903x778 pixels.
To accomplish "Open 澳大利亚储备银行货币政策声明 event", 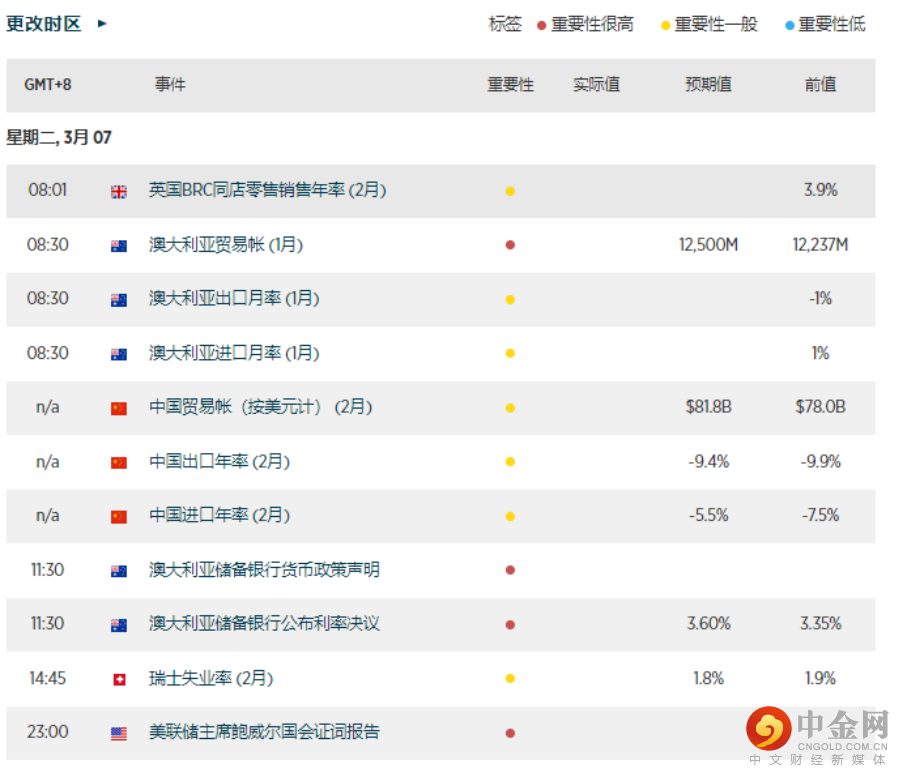I will point(264,570).
